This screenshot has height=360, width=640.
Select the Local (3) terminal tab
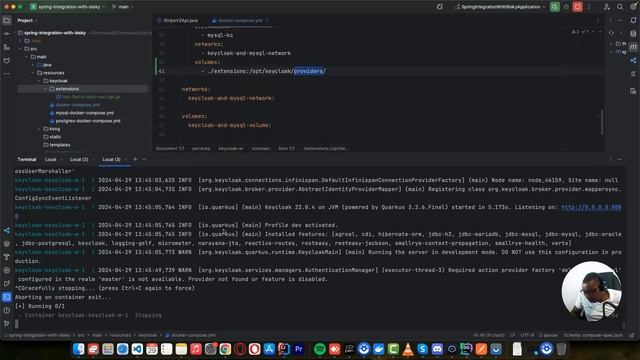(111, 159)
